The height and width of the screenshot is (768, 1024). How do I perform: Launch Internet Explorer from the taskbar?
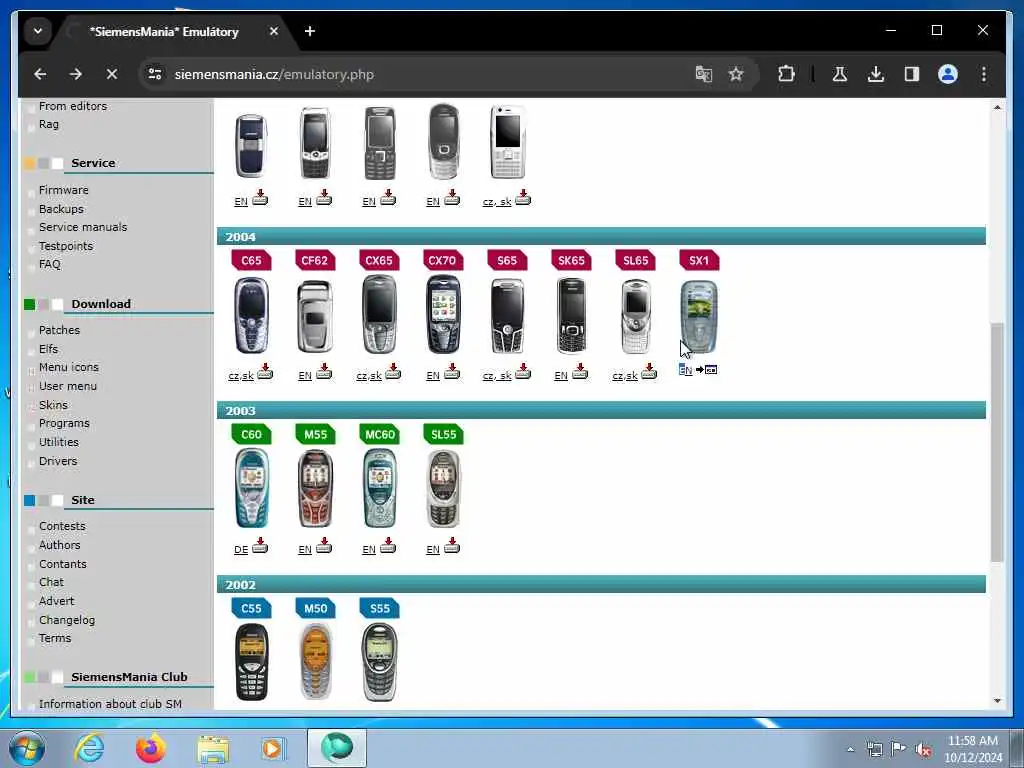[x=89, y=748]
